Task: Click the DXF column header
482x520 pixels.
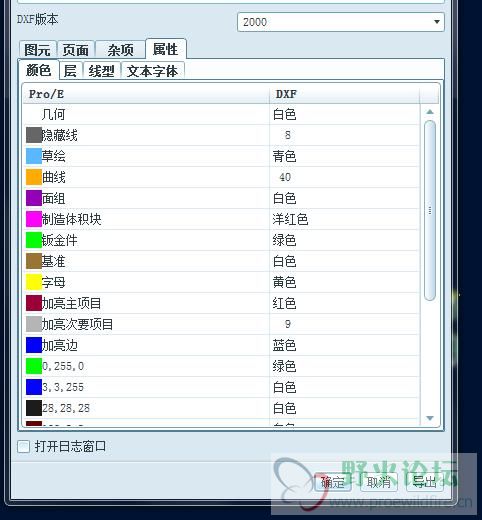Action: click(x=344, y=94)
